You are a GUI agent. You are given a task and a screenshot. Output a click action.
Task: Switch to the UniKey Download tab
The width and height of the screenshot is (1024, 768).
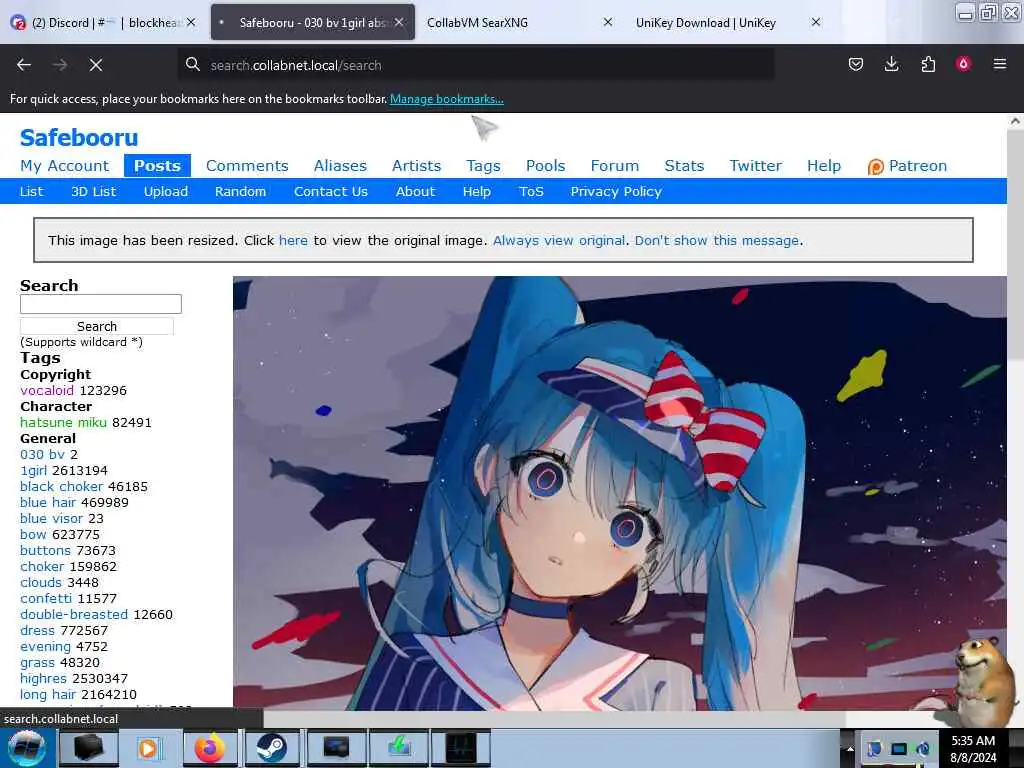click(726, 22)
